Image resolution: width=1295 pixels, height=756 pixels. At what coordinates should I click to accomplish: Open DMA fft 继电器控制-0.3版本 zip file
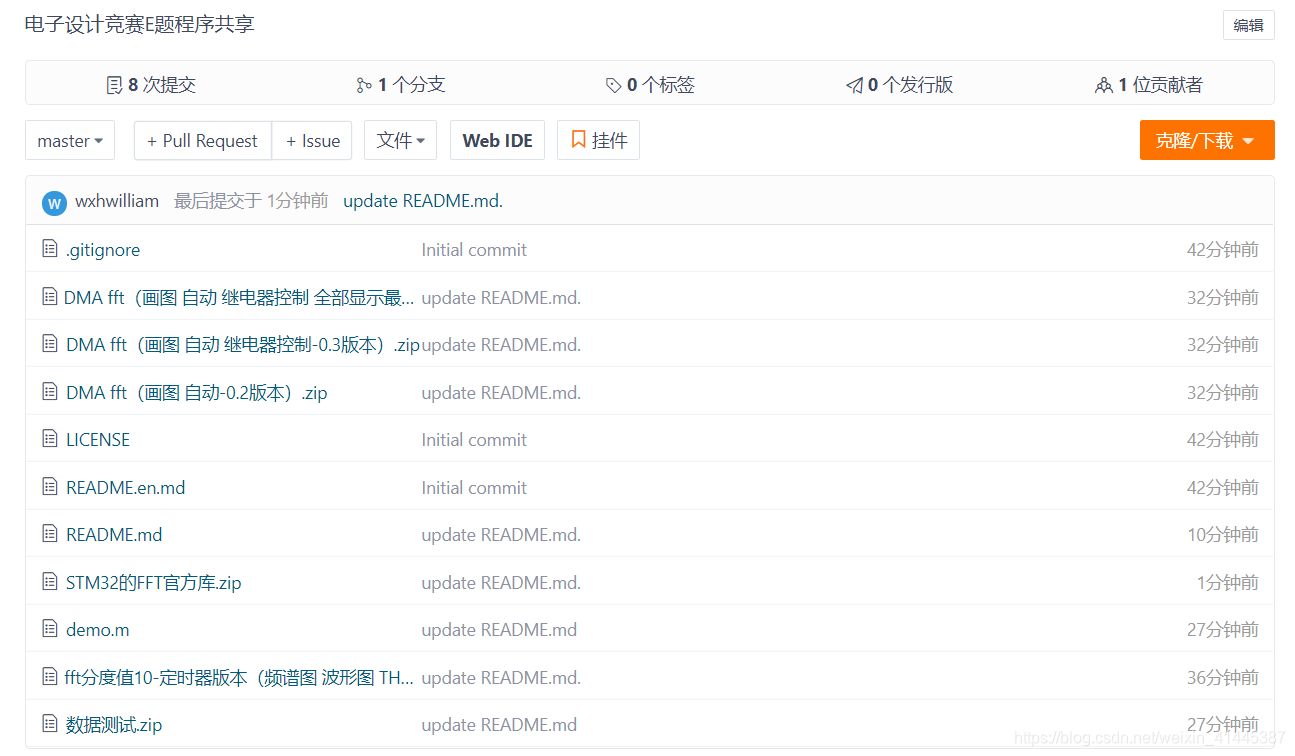point(243,345)
